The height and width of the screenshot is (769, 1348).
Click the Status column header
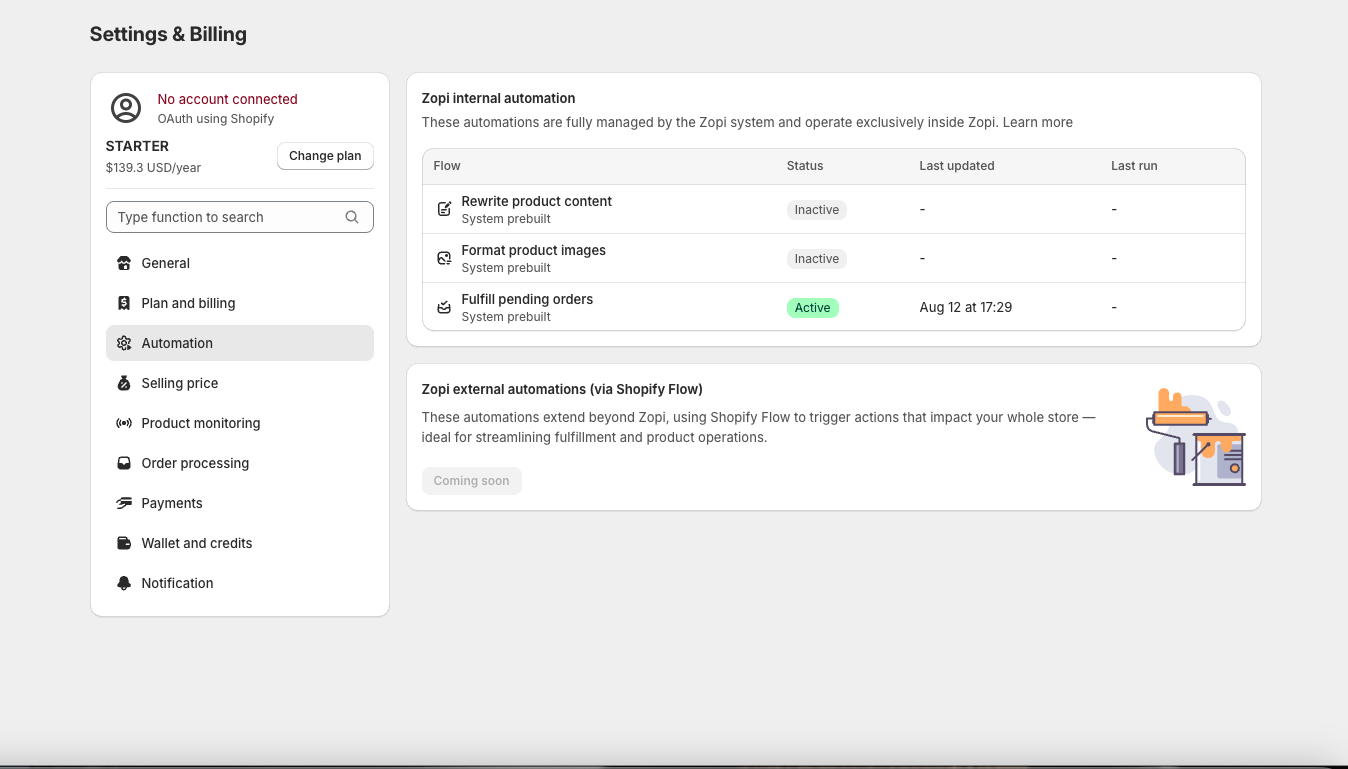805,166
